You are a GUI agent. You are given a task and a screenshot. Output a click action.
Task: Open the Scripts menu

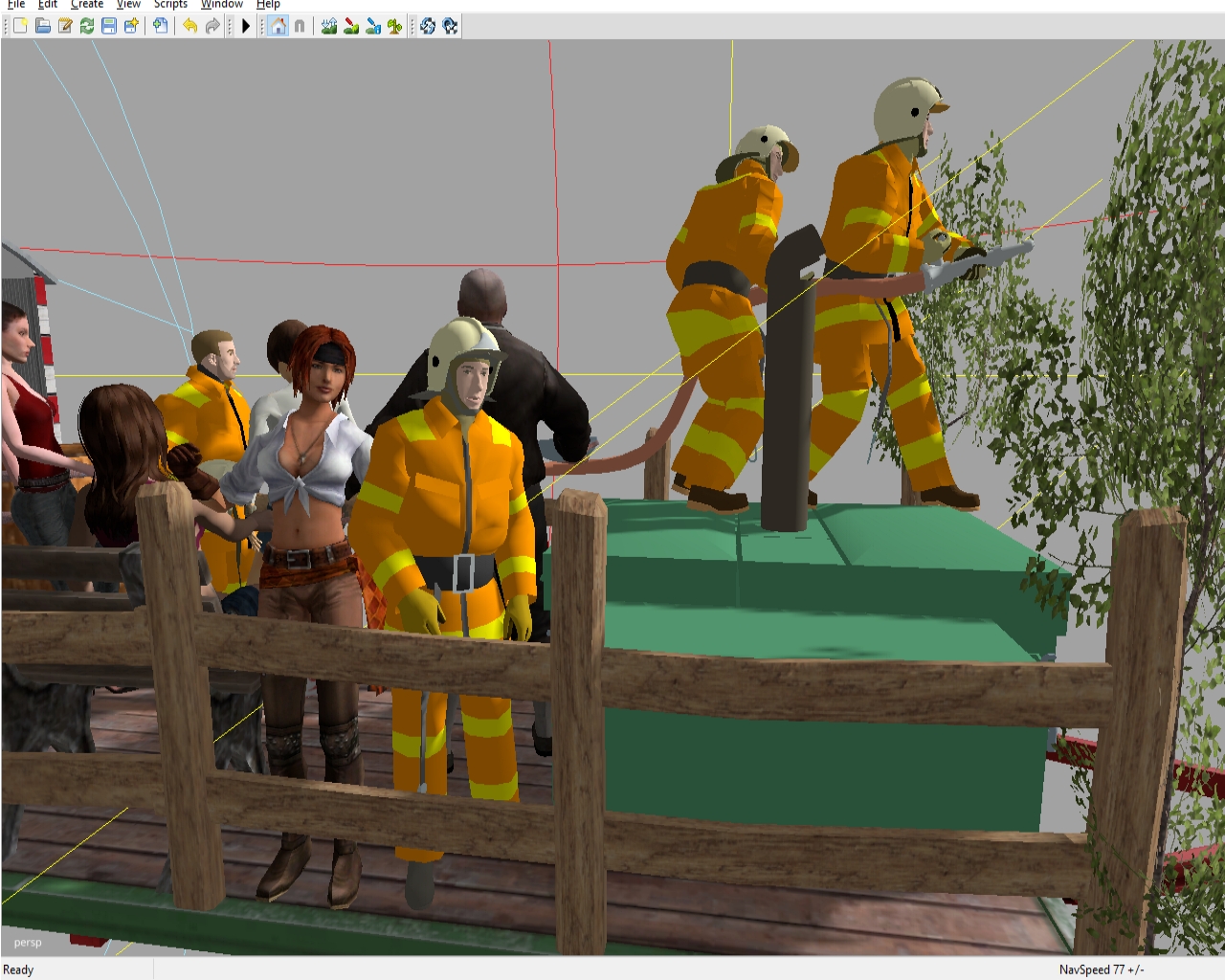[170, 5]
